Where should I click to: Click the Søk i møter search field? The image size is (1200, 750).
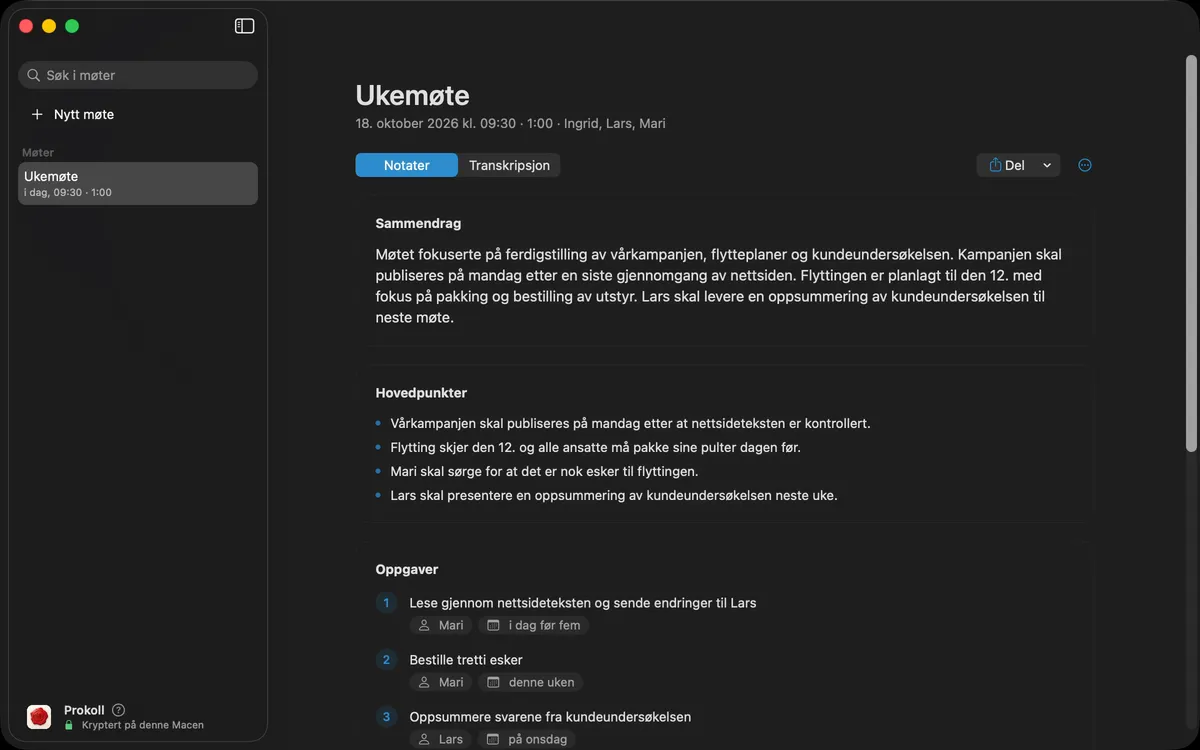tap(138, 75)
